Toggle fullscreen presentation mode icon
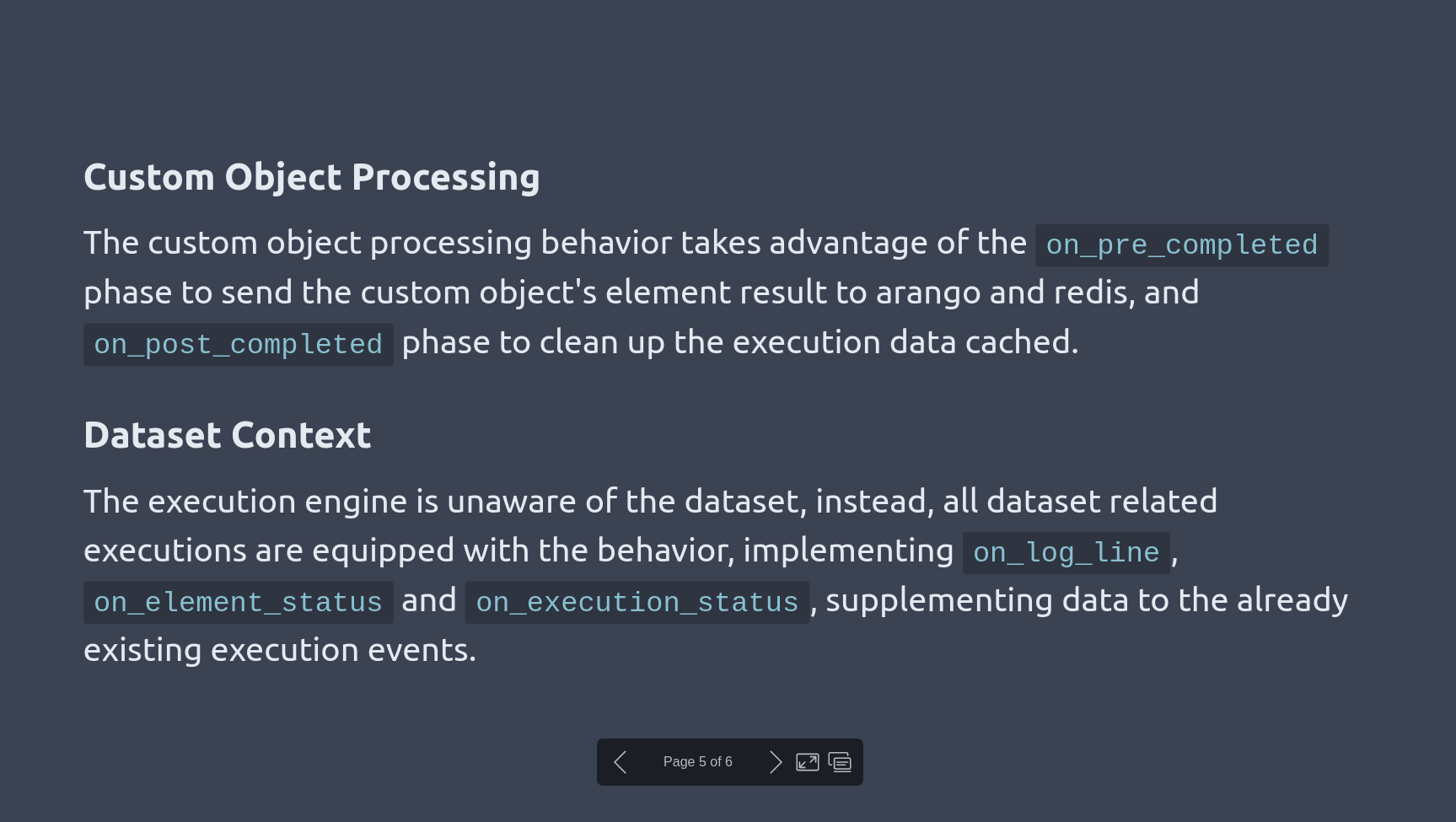The image size is (1456, 822). click(807, 762)
